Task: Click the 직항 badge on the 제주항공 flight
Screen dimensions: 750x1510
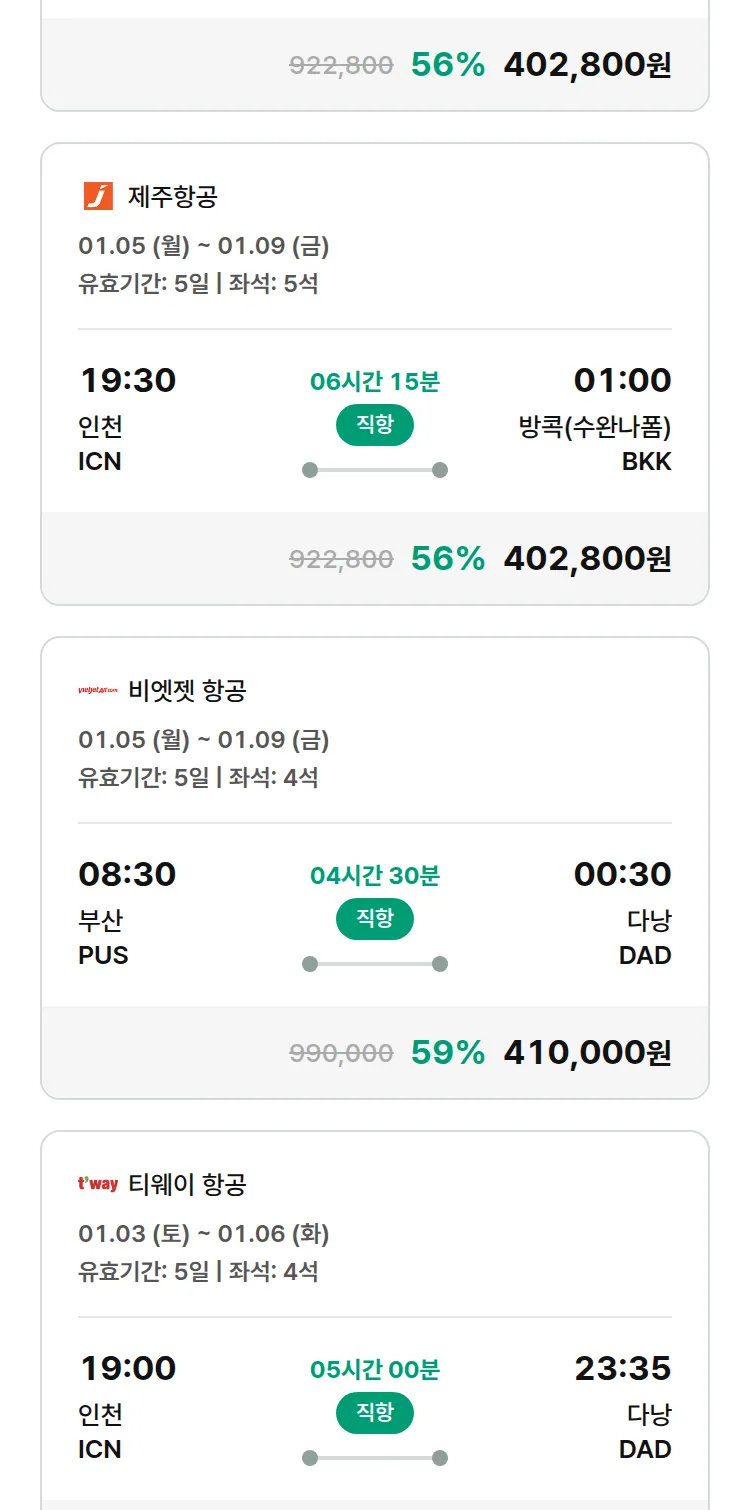Action: point(374,425)
